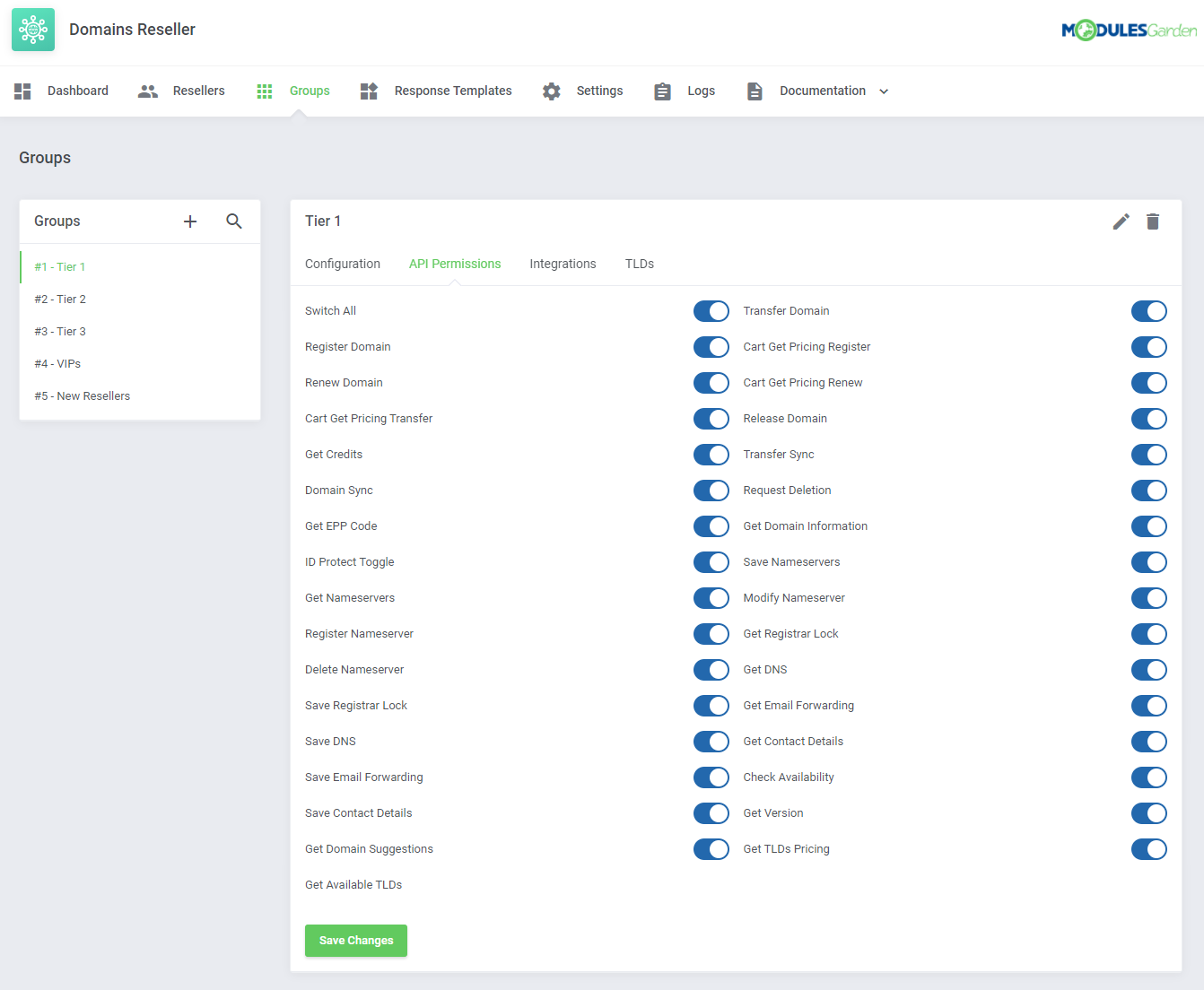Image resolution: width=1204 pixels, height=990 pixels.
Task: Switch to the Integrations tab
Action: [x=563, y=264]
